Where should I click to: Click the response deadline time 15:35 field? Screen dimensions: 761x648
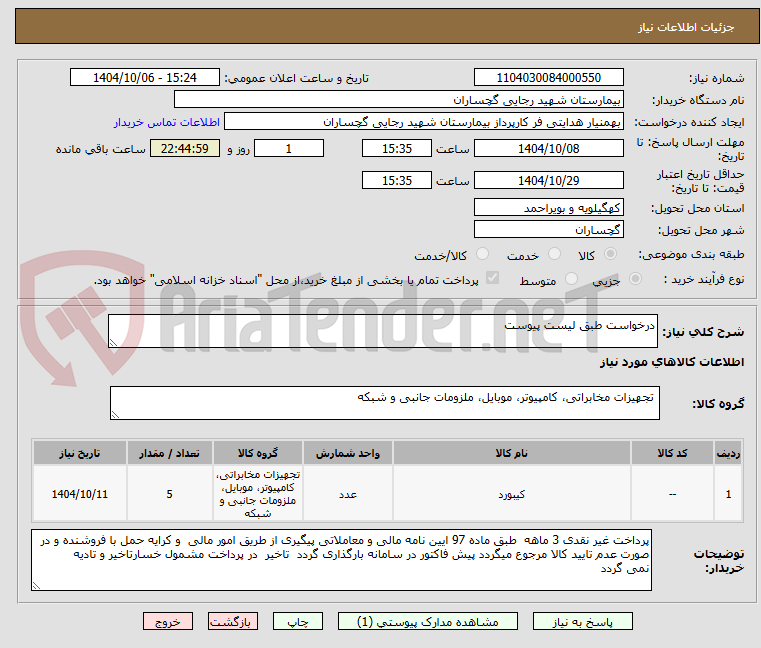pyautogui.click(x=397, y=148)
